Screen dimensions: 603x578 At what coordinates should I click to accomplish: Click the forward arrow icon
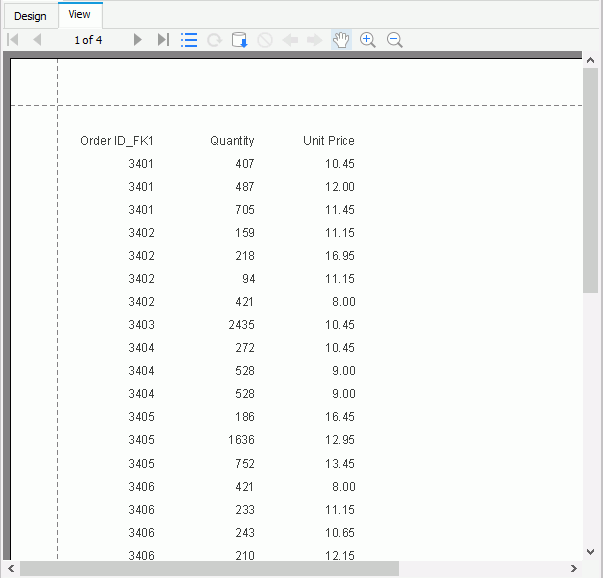pyautogui.click(x=314, y=40)
